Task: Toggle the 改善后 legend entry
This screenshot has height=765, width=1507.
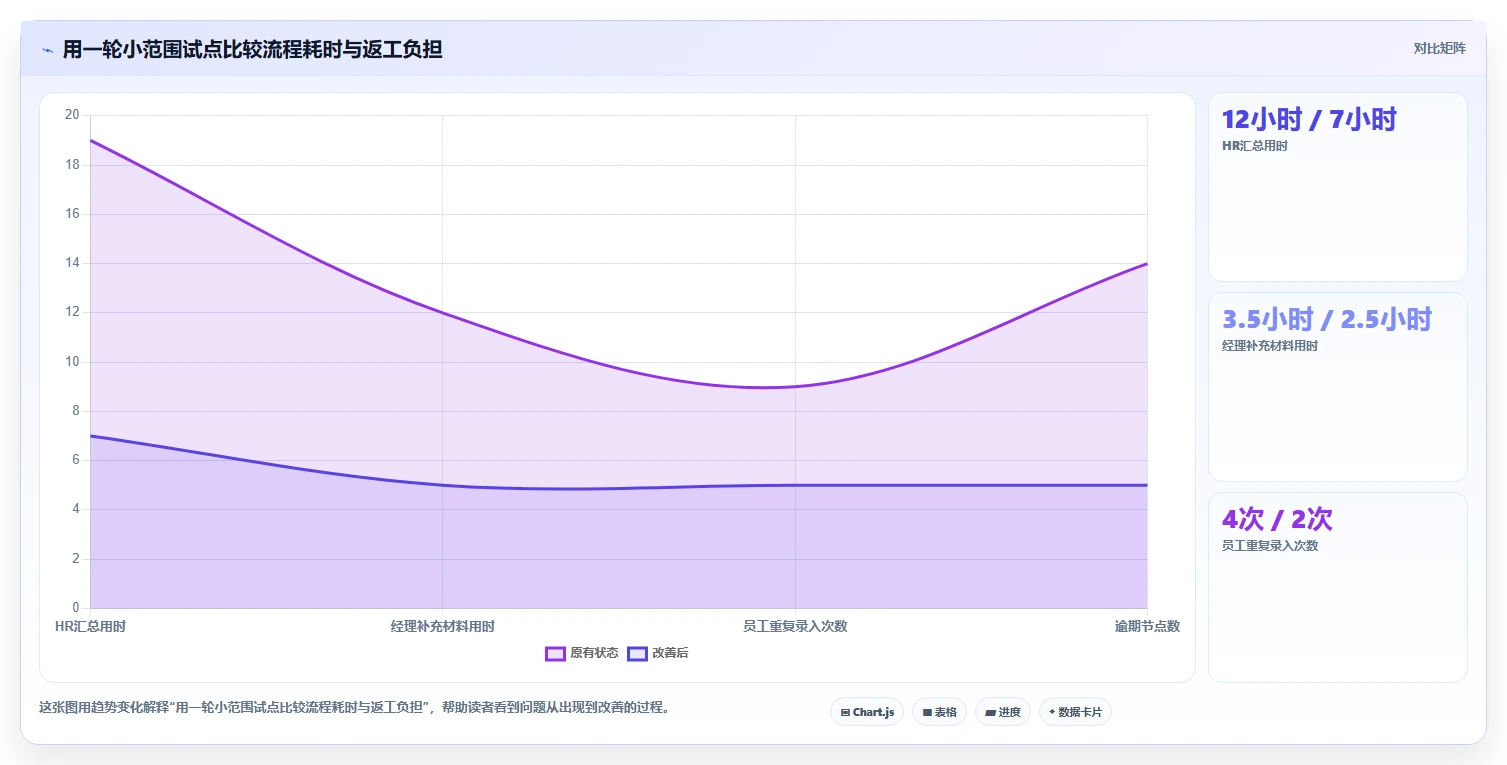Action: 658,653
